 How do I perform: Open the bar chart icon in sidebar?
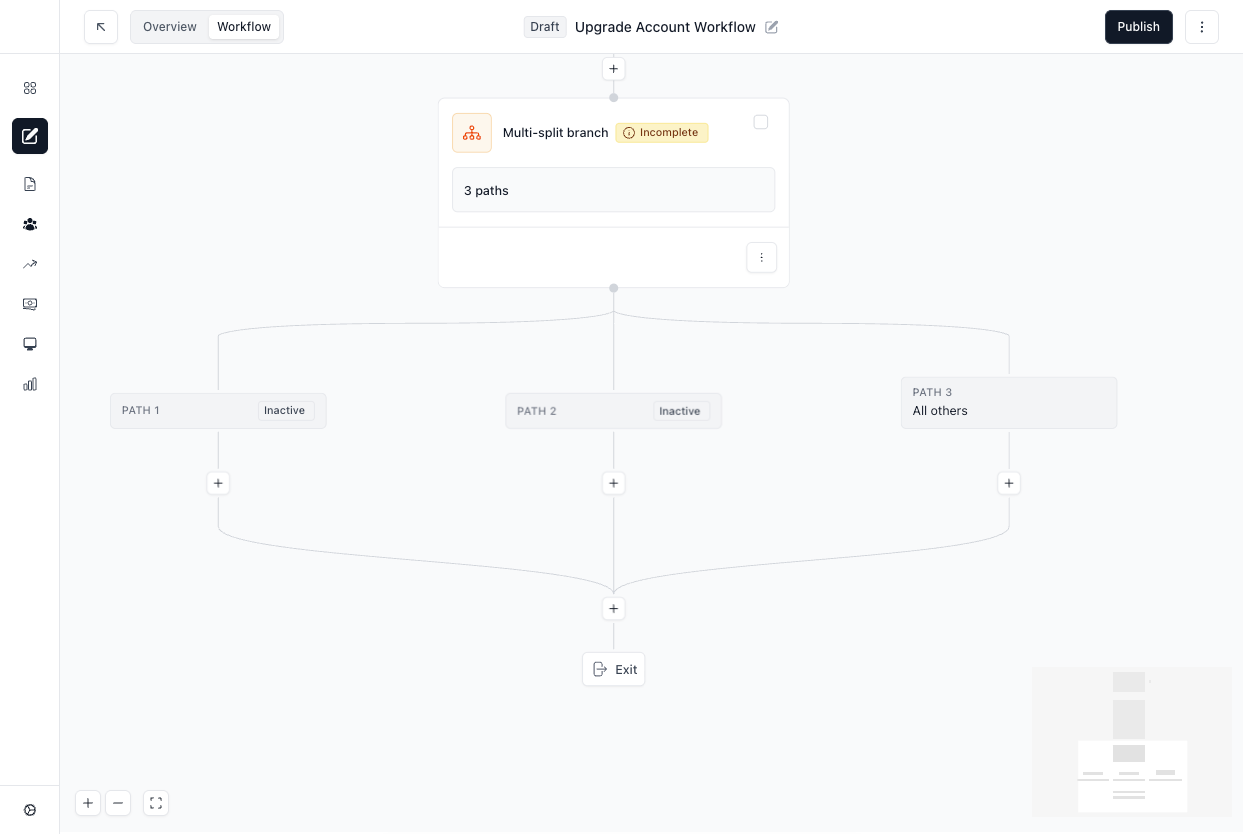point(30,384)
